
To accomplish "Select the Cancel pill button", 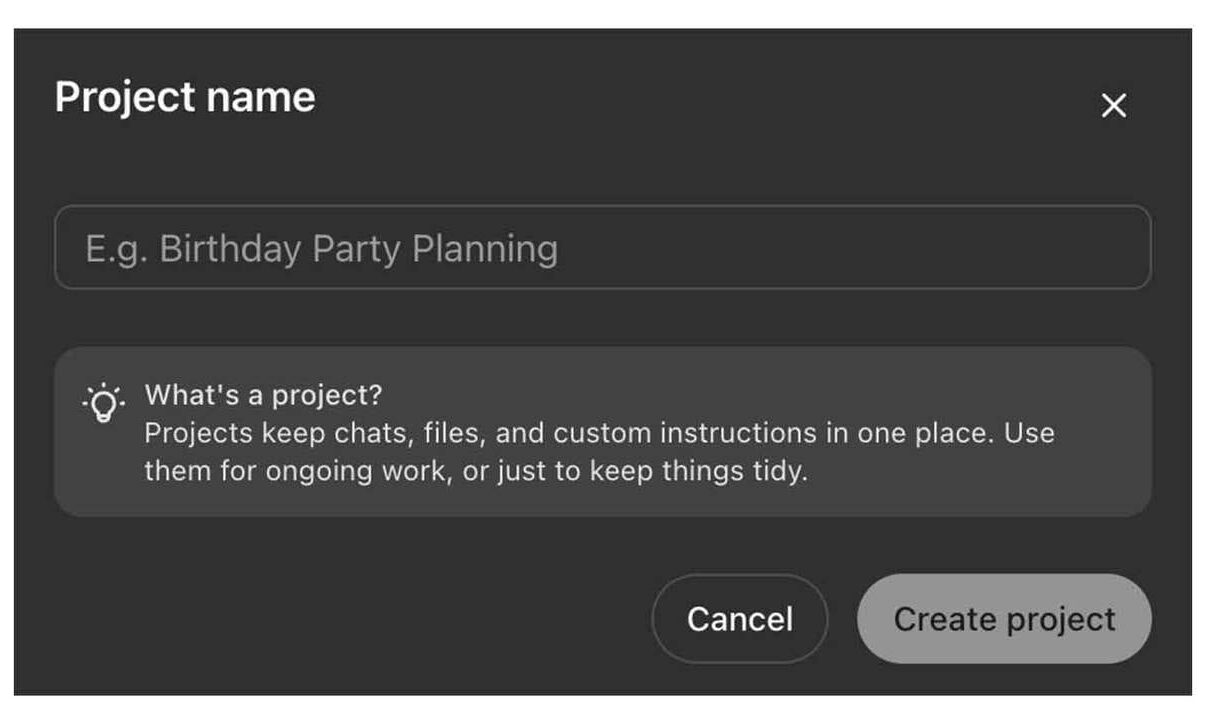I will click(x=739, y=619).
